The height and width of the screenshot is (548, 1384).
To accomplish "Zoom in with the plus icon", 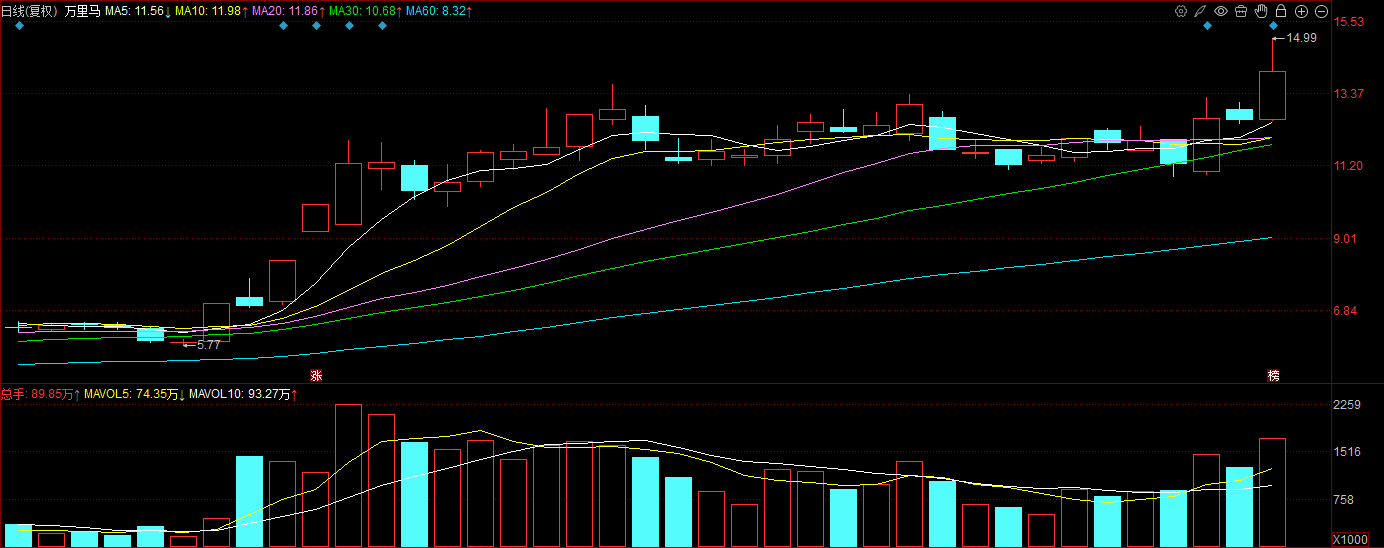I will [1301, 11].
